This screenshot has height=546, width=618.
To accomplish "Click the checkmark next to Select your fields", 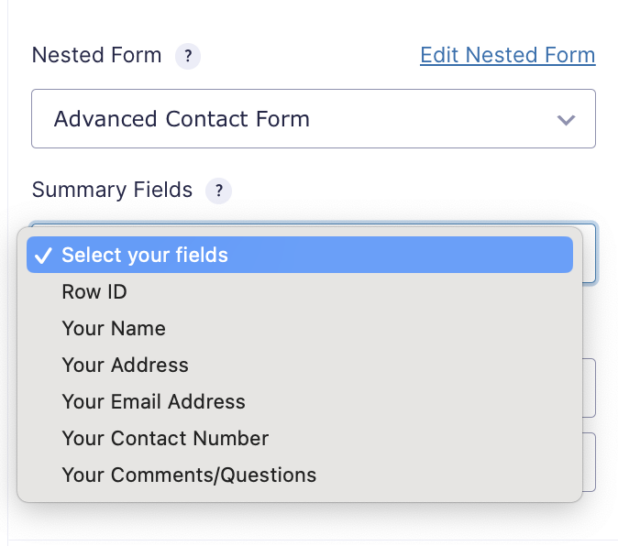I will tap(43, 255).
